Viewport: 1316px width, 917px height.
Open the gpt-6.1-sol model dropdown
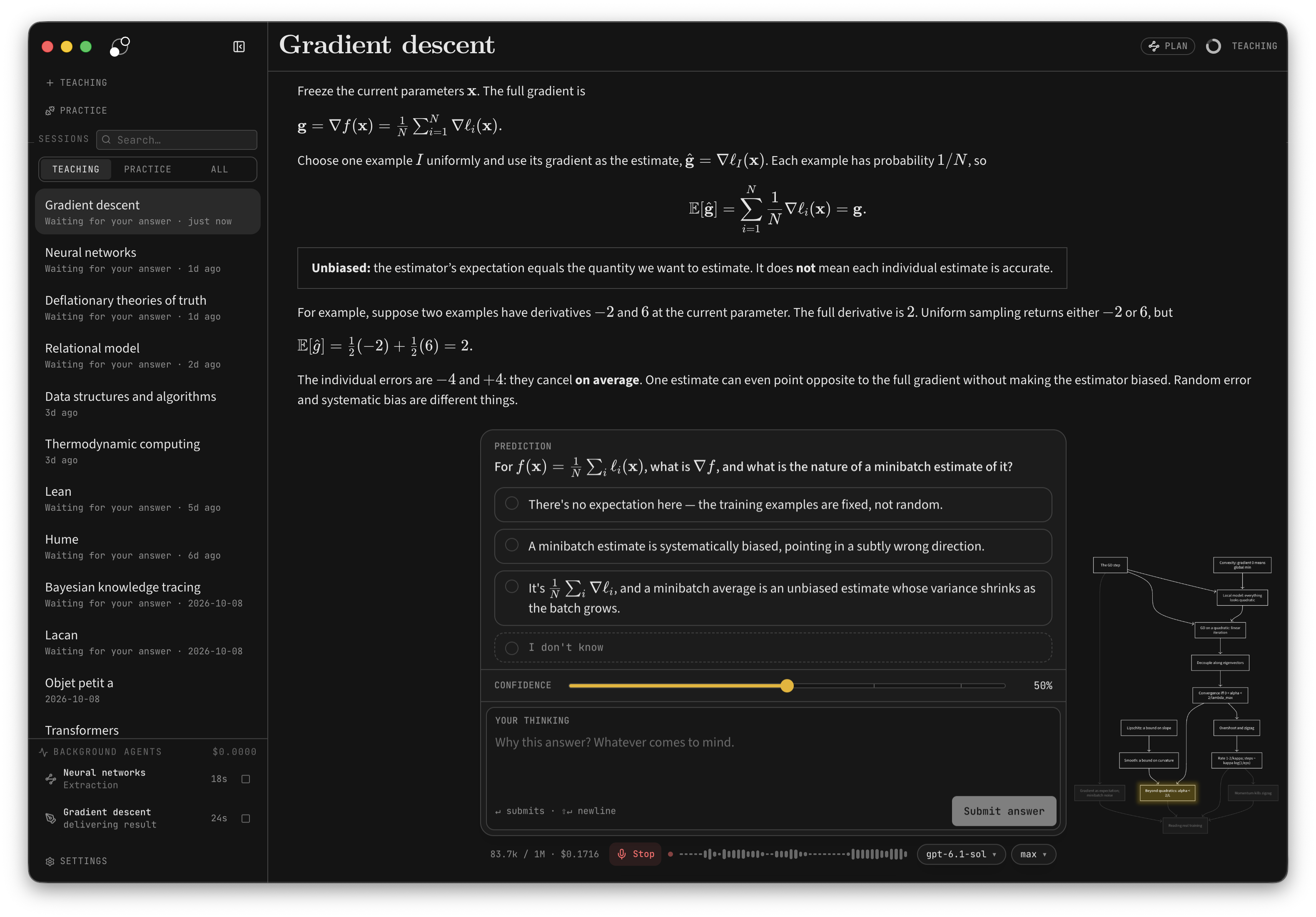961,854
